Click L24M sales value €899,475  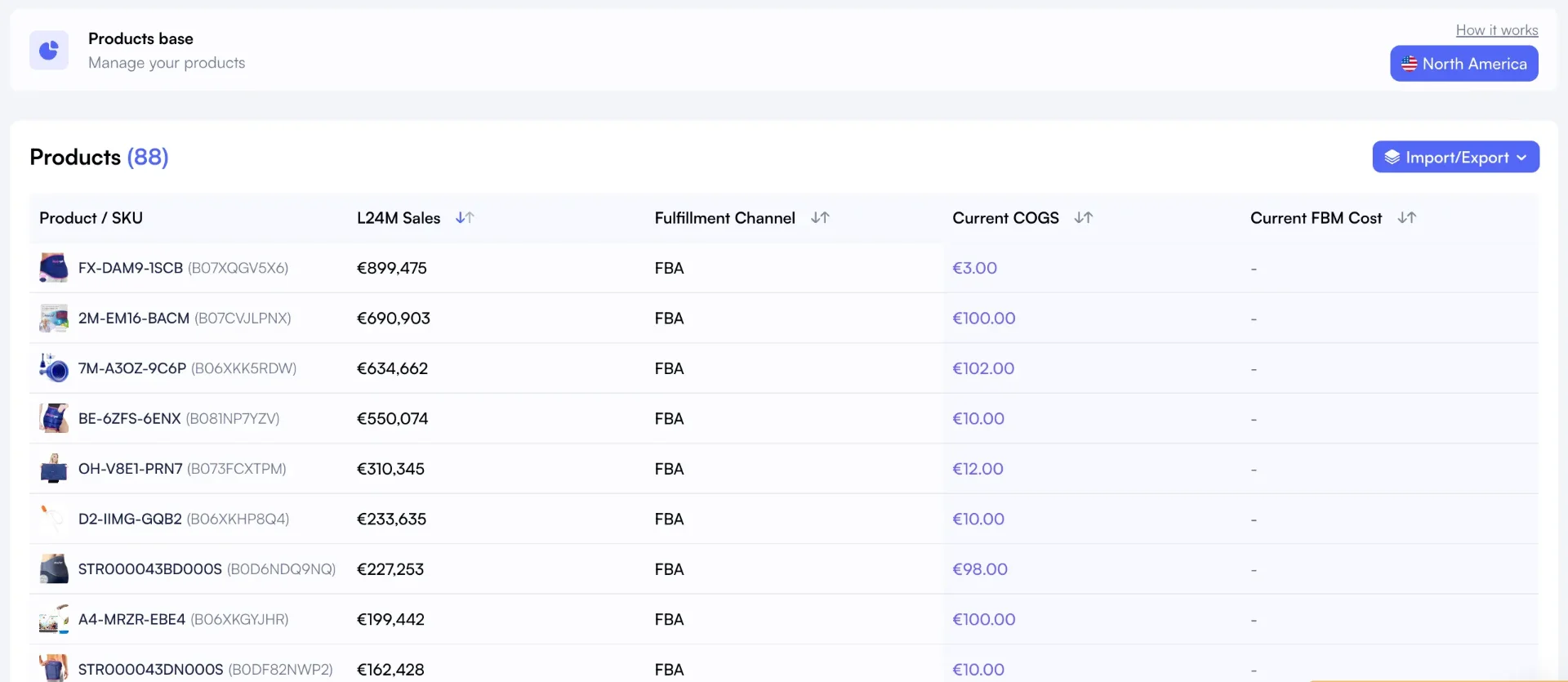[x=392, y=268]
